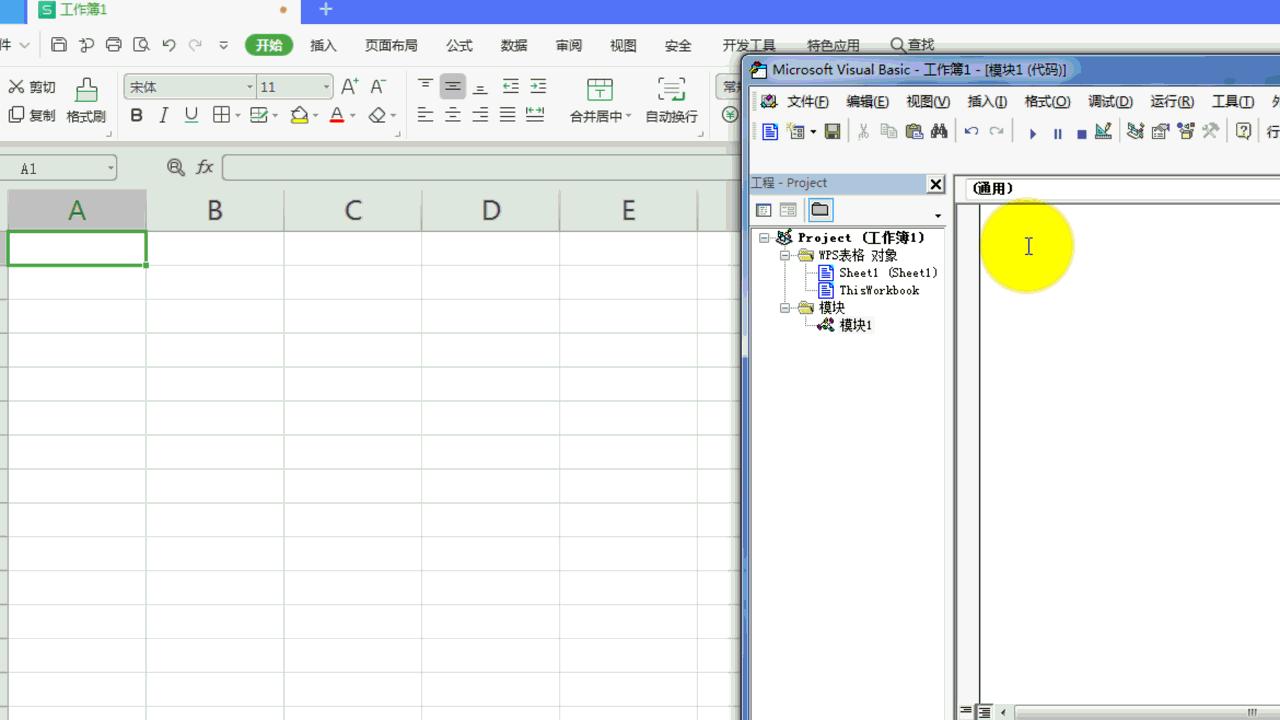Open the Properties Window icon in VB toolbar
Screen dimensions: 1280x720
1160,131
